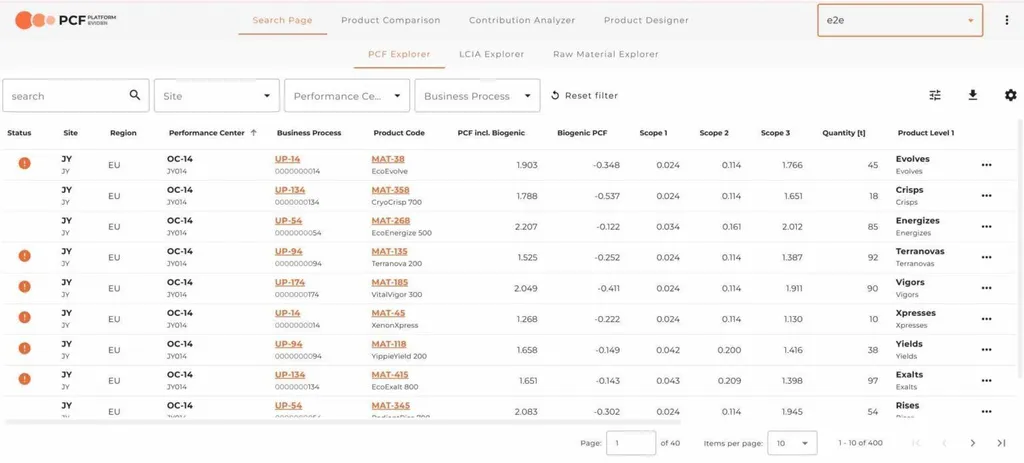Click warning status icon for XenonXpress row

tap(24, 317)
